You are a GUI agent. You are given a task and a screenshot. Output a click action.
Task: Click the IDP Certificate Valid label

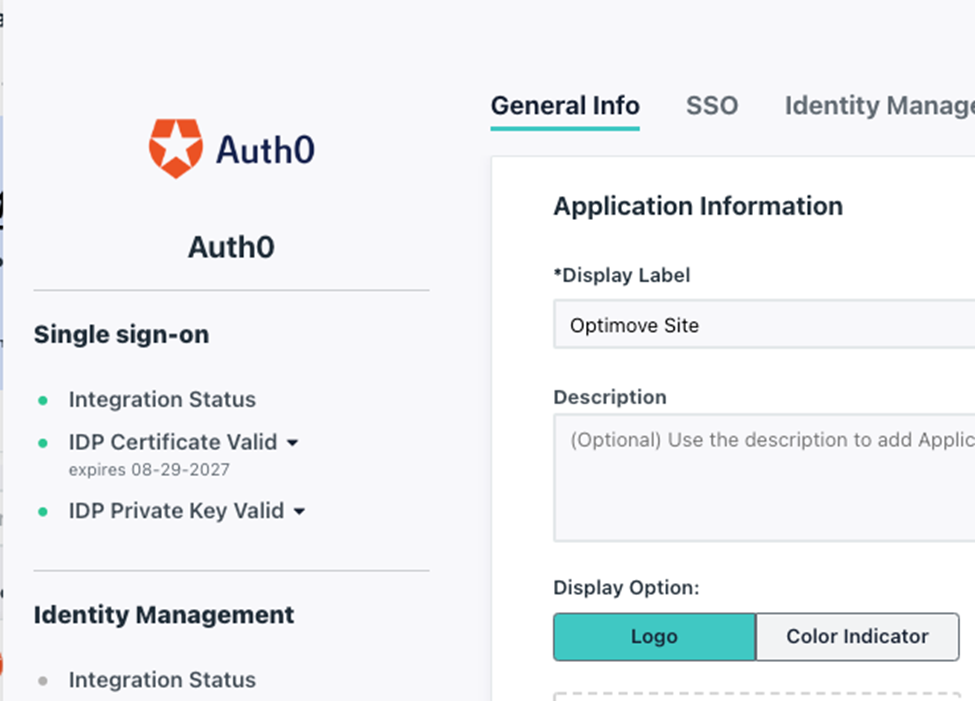pos(173,442)
